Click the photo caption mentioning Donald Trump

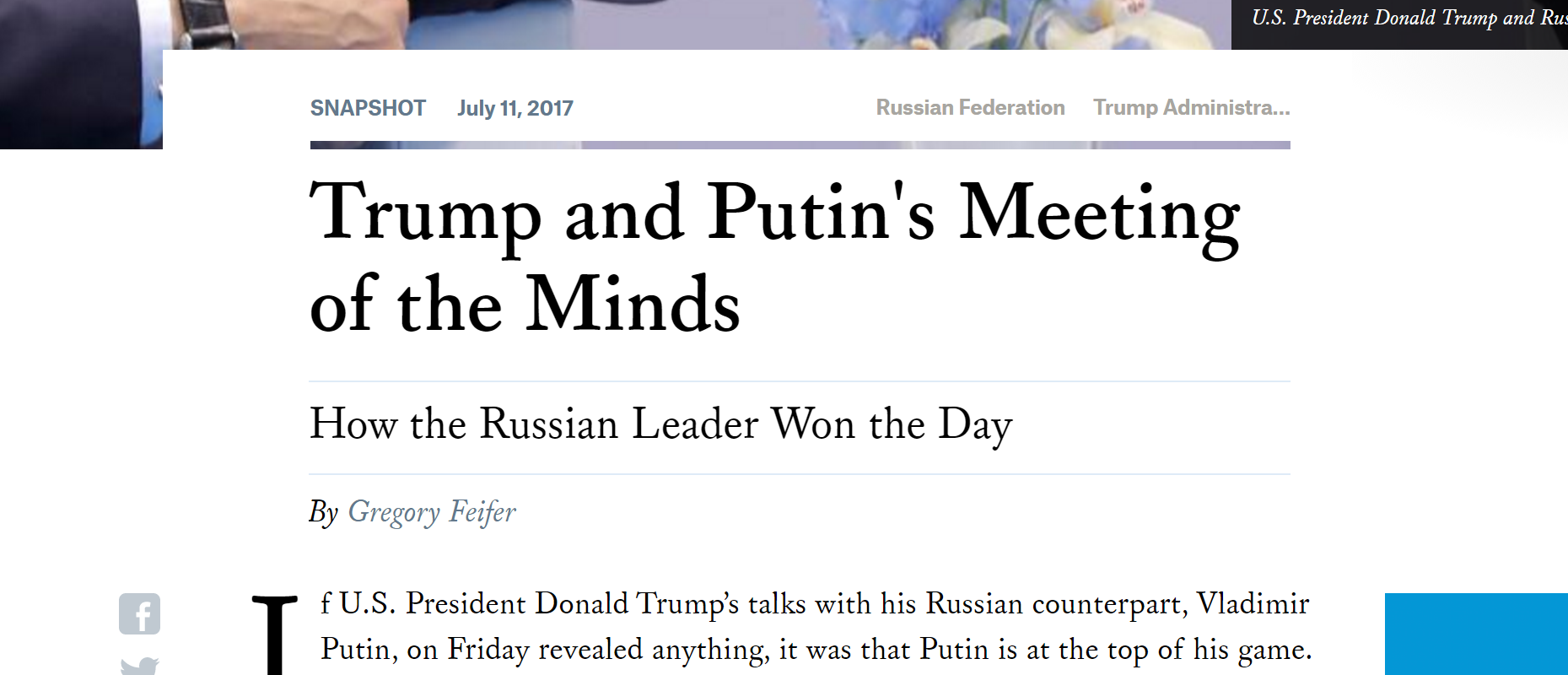[1409, 18]
